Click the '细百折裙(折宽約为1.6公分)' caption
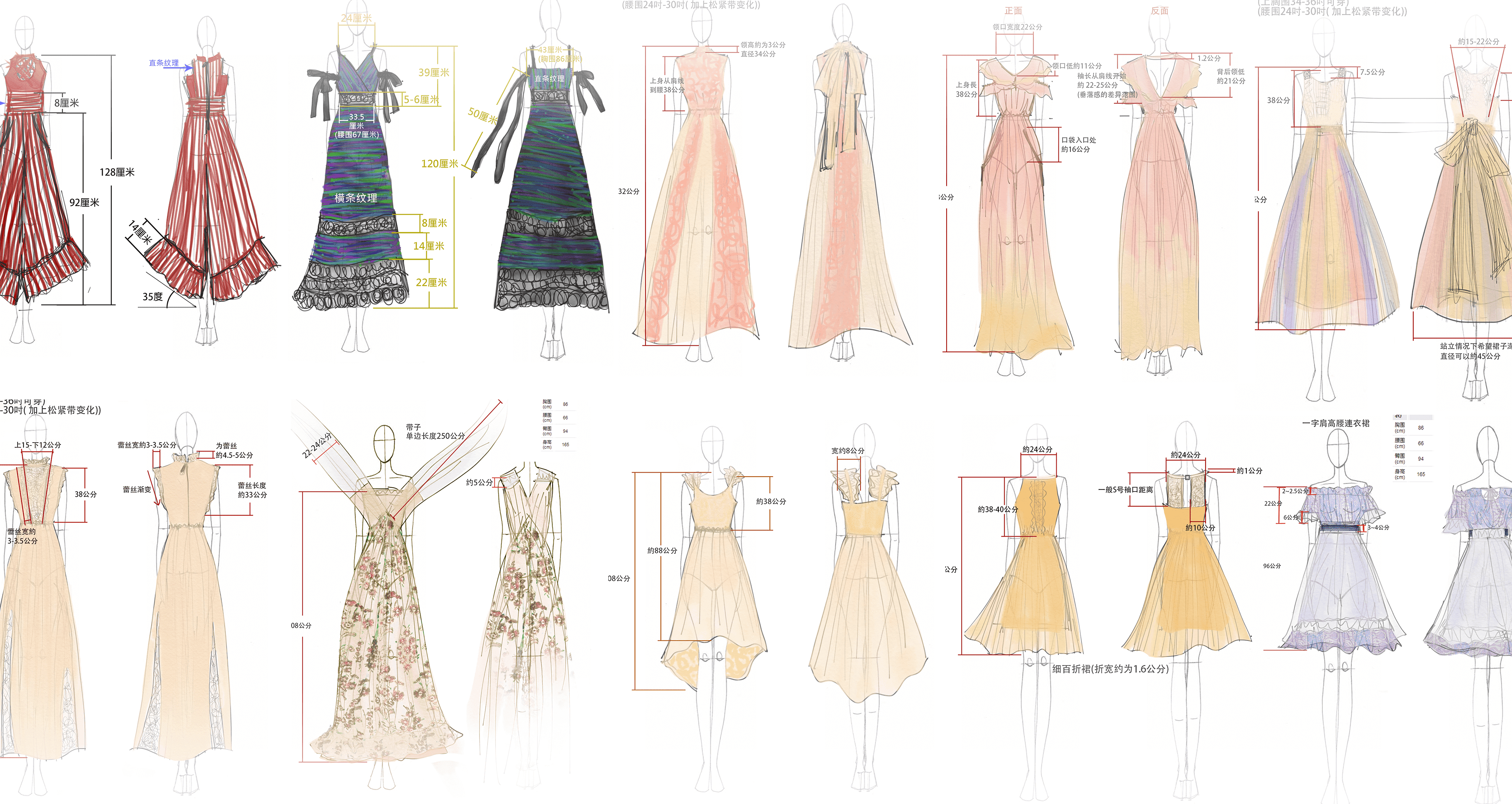Screen dimensions: 1512x804 pyautogui.click(x=1110, y=668)
